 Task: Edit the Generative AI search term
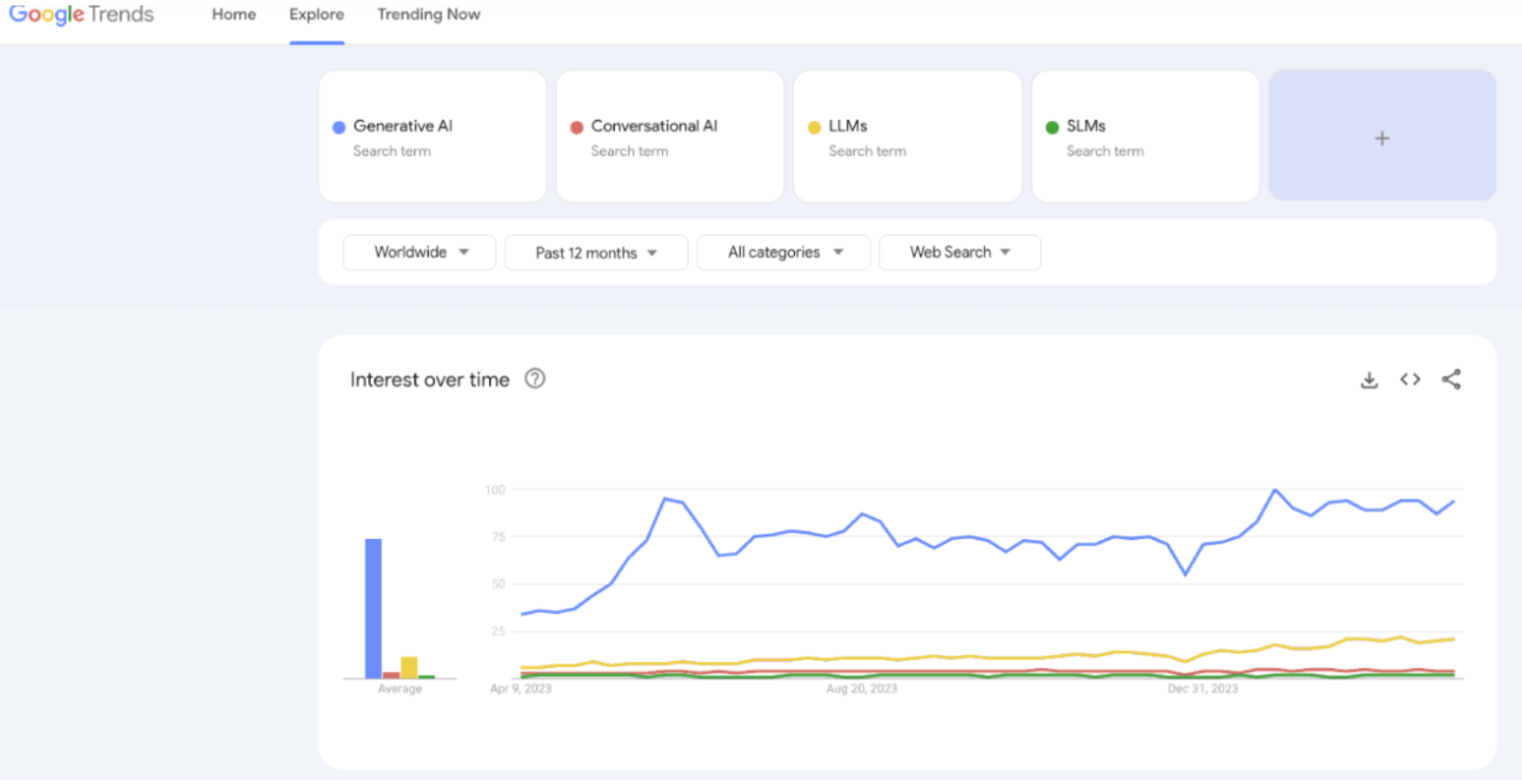[403, 126]
